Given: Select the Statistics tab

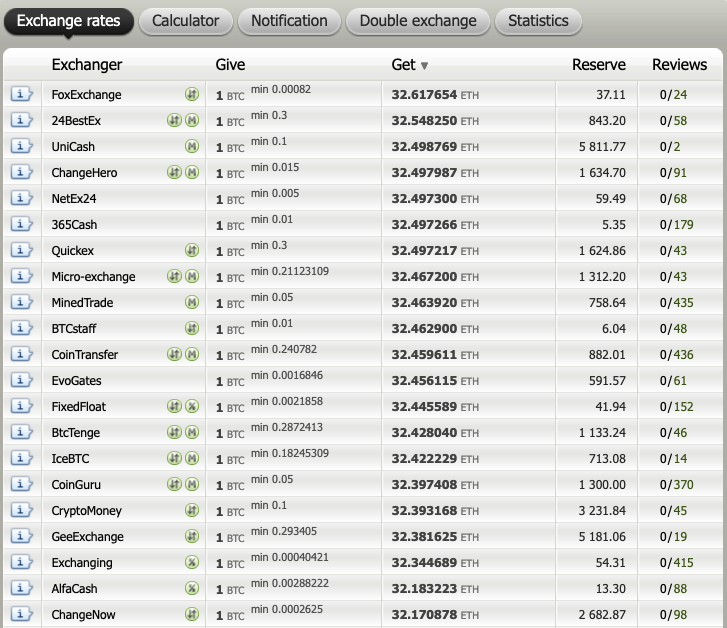Looking at the screenshot, I should coord(538,21).
